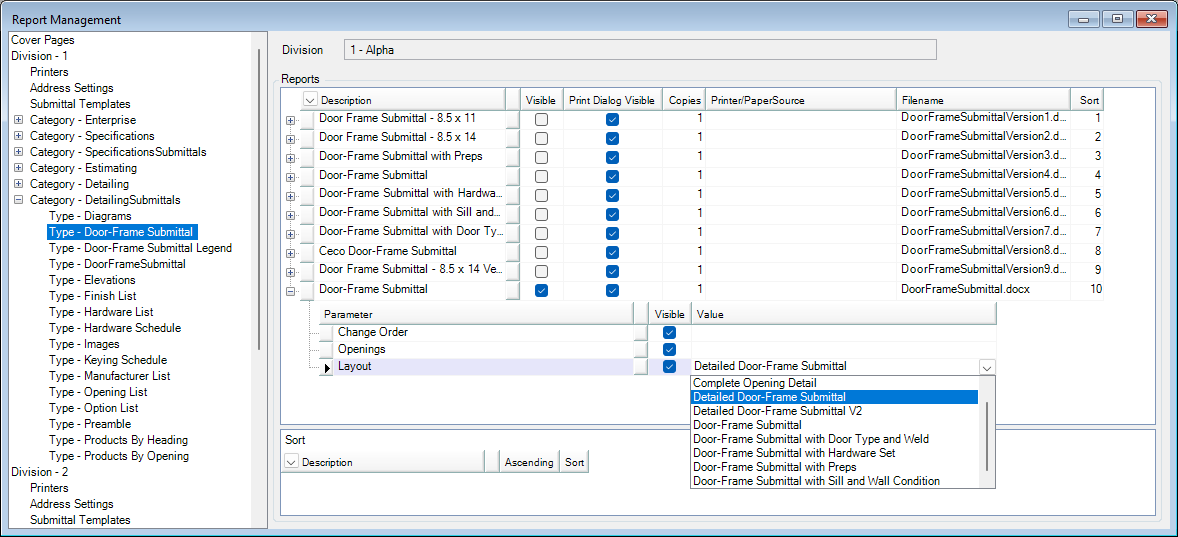1178x537 pixels.
Task: Open Submittal Templates under Division - 1
Action: click(x=80, y=104)
